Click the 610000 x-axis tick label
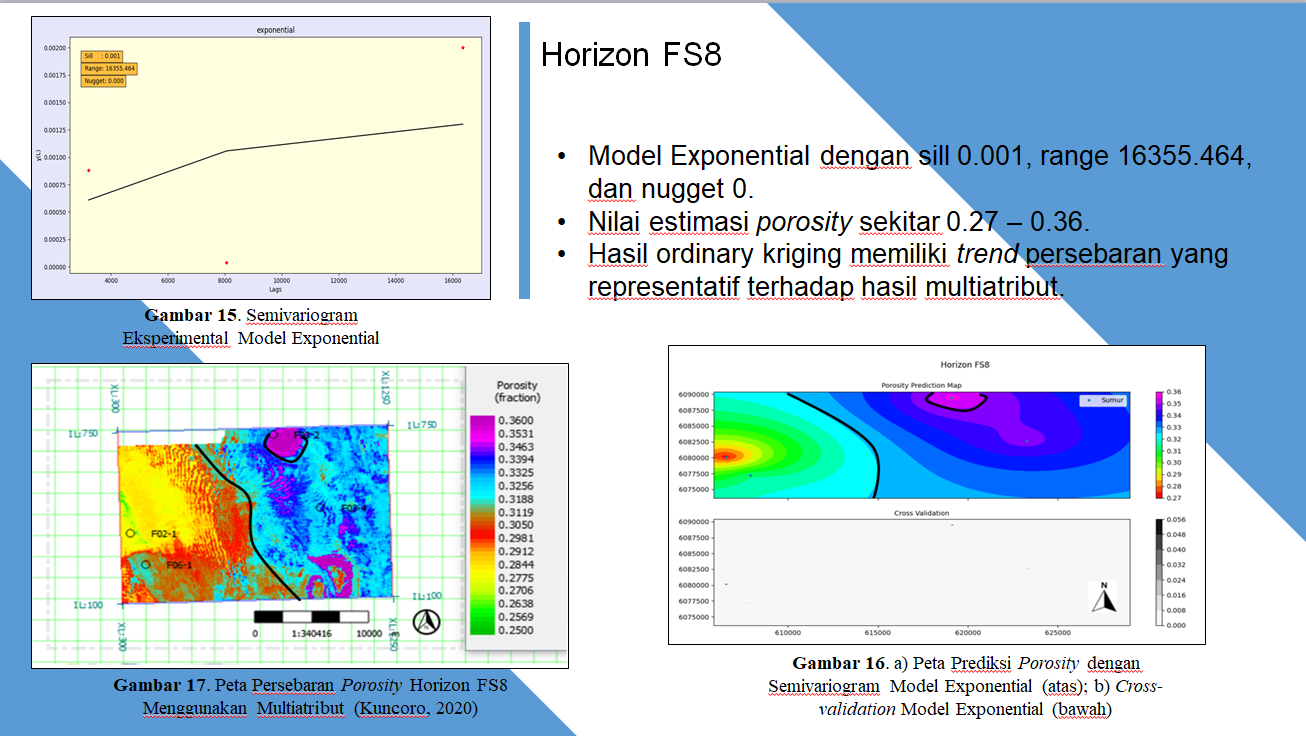The image size is (1306, 736). (x=788, y=633)
